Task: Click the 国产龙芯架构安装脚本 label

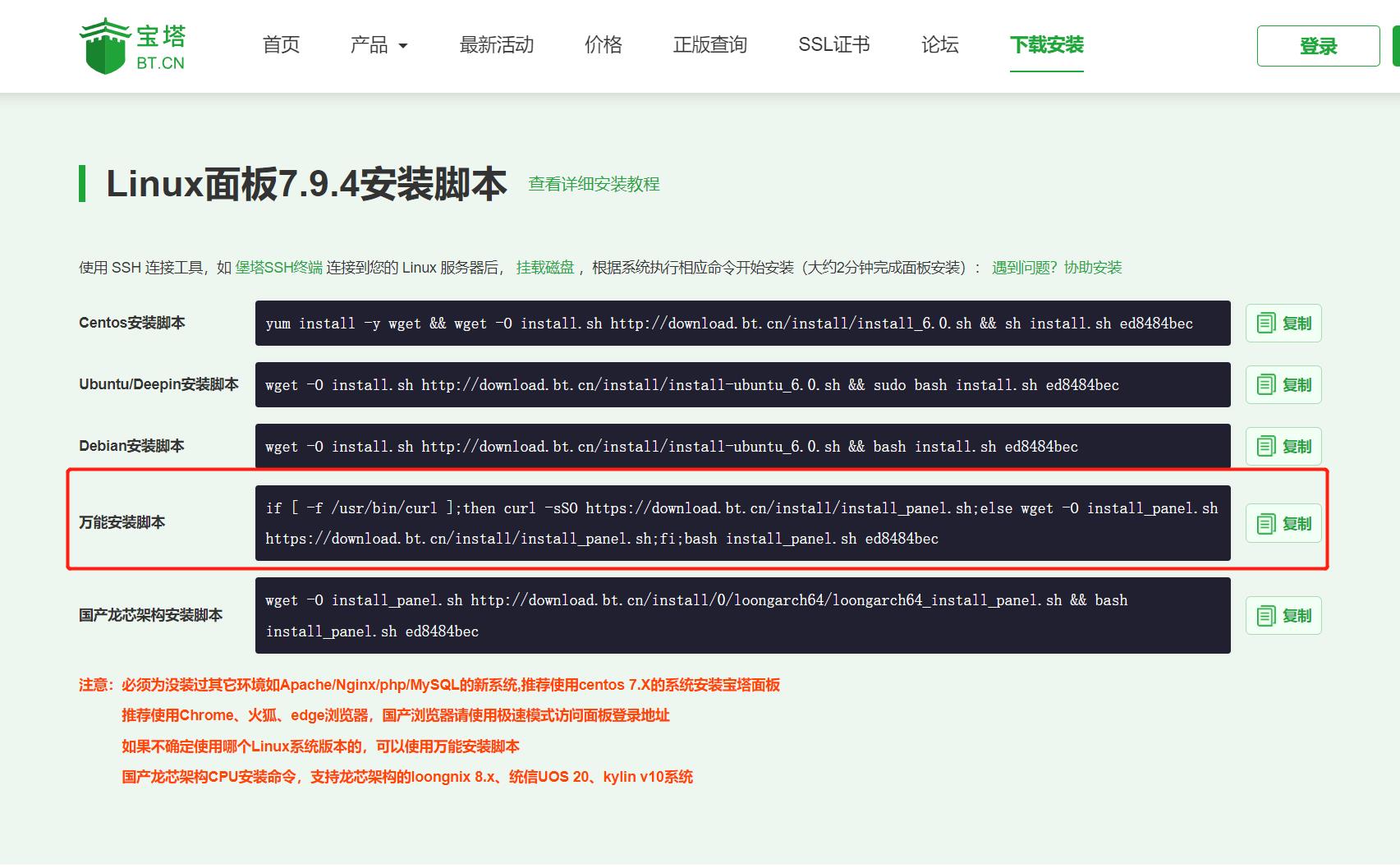Action: (x=151, y=615)
